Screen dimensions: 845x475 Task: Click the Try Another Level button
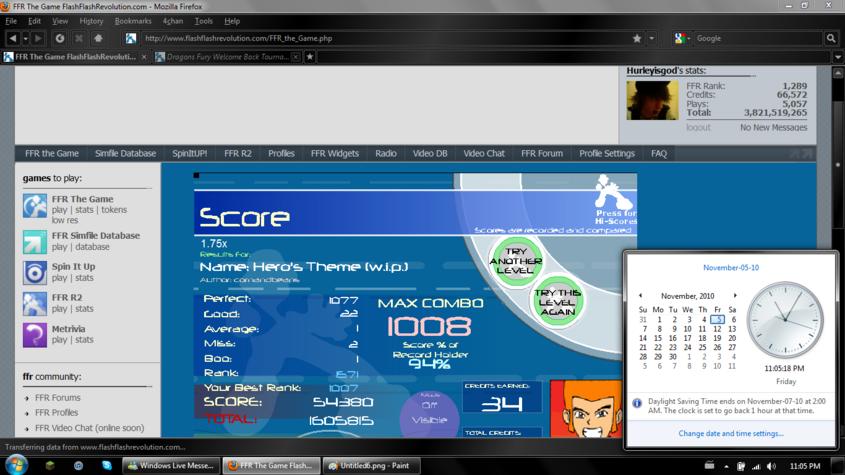tap(516, 261)
